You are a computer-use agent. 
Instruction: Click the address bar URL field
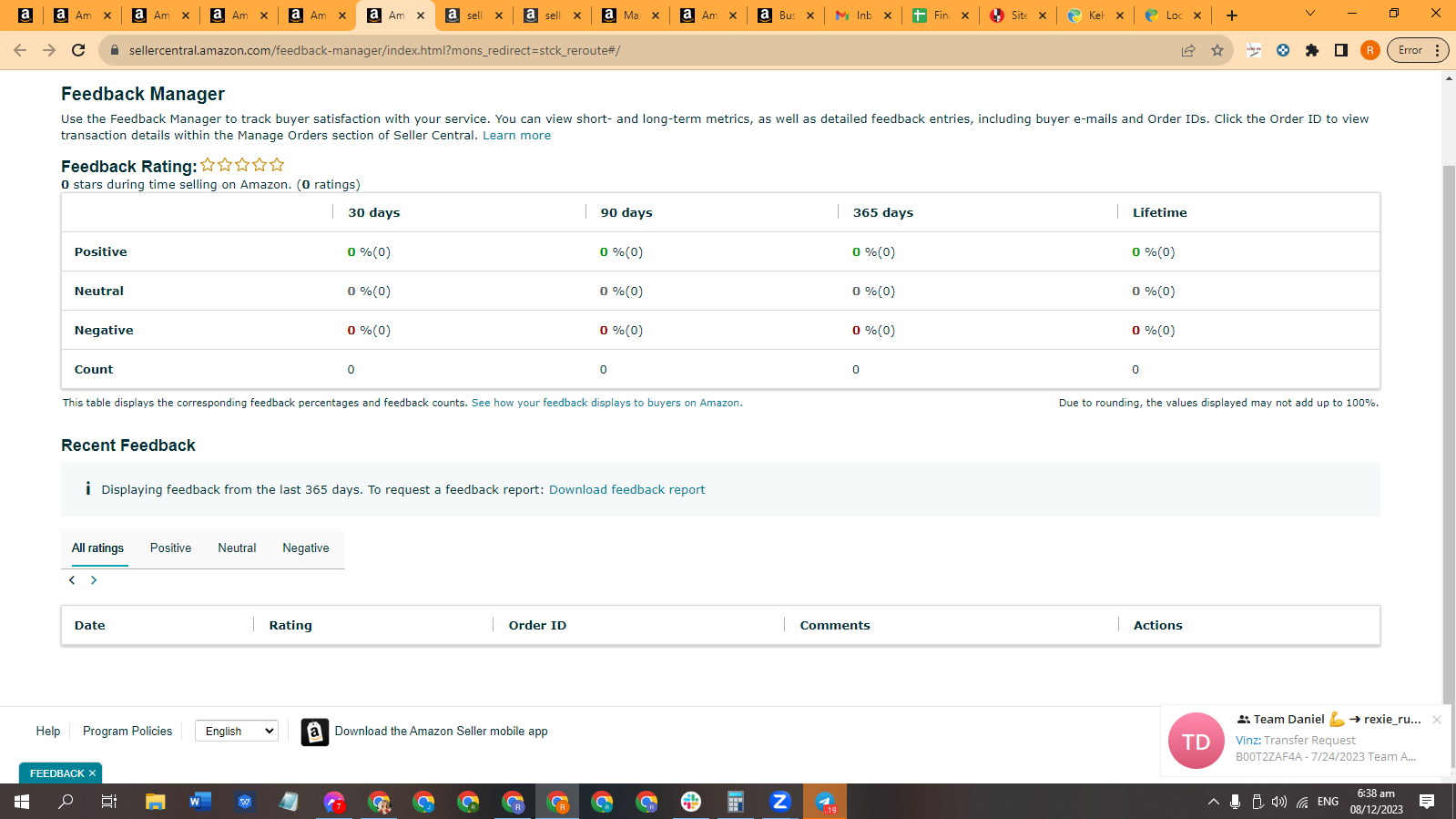pyautogui.click(x=637, y=50)
